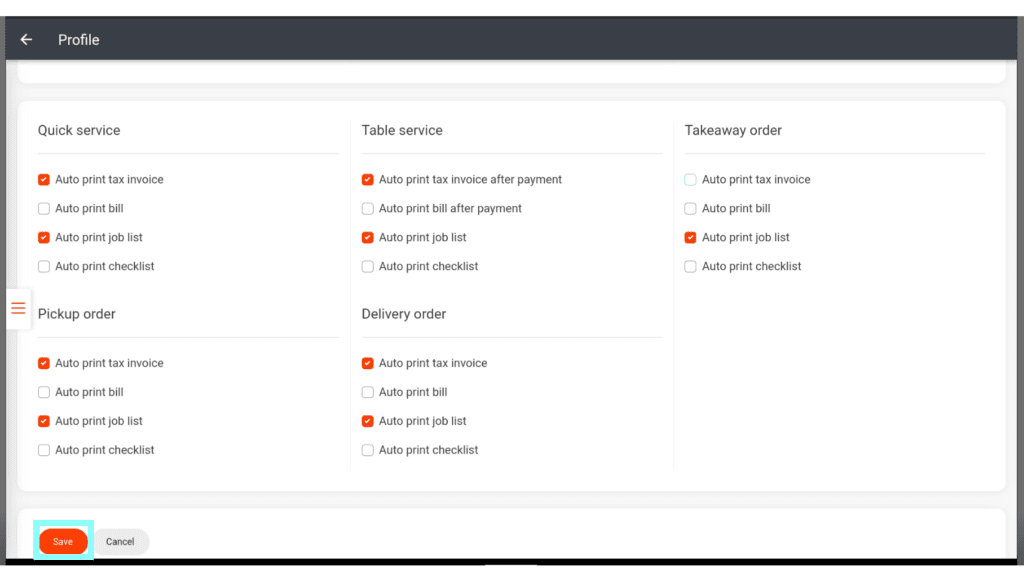This screenshot has height=569, width=1024.
Task: Uncheck Quick service Auto print job list
Action: click(x=44, y=238)
